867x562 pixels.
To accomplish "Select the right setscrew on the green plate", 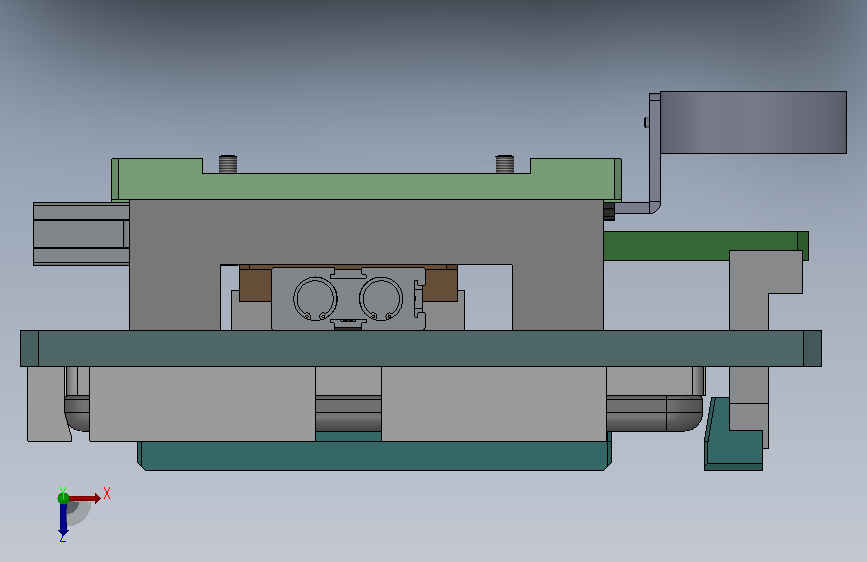I will [504, 164].
